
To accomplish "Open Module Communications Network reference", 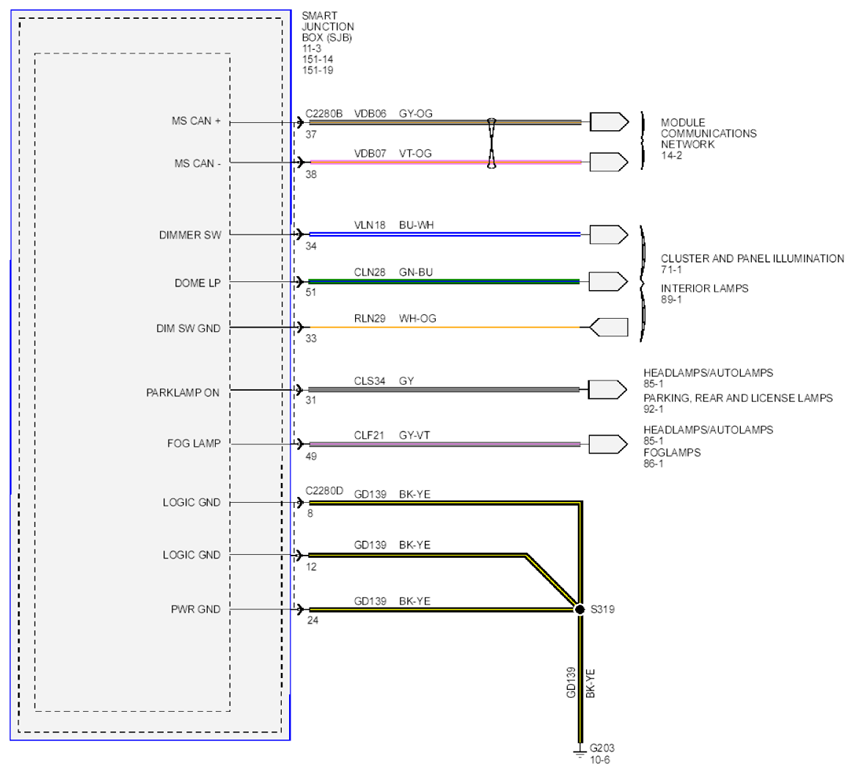I will [709, 133].
